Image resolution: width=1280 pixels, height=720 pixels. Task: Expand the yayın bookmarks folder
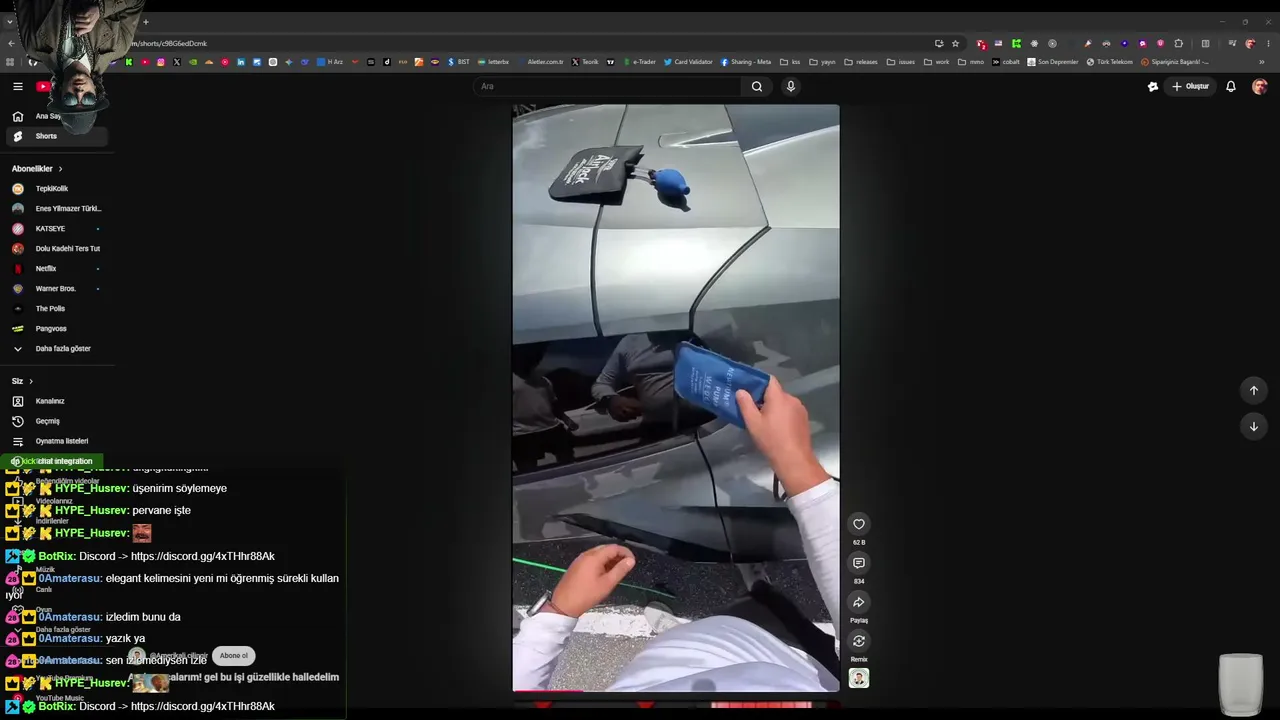[822, 62]
